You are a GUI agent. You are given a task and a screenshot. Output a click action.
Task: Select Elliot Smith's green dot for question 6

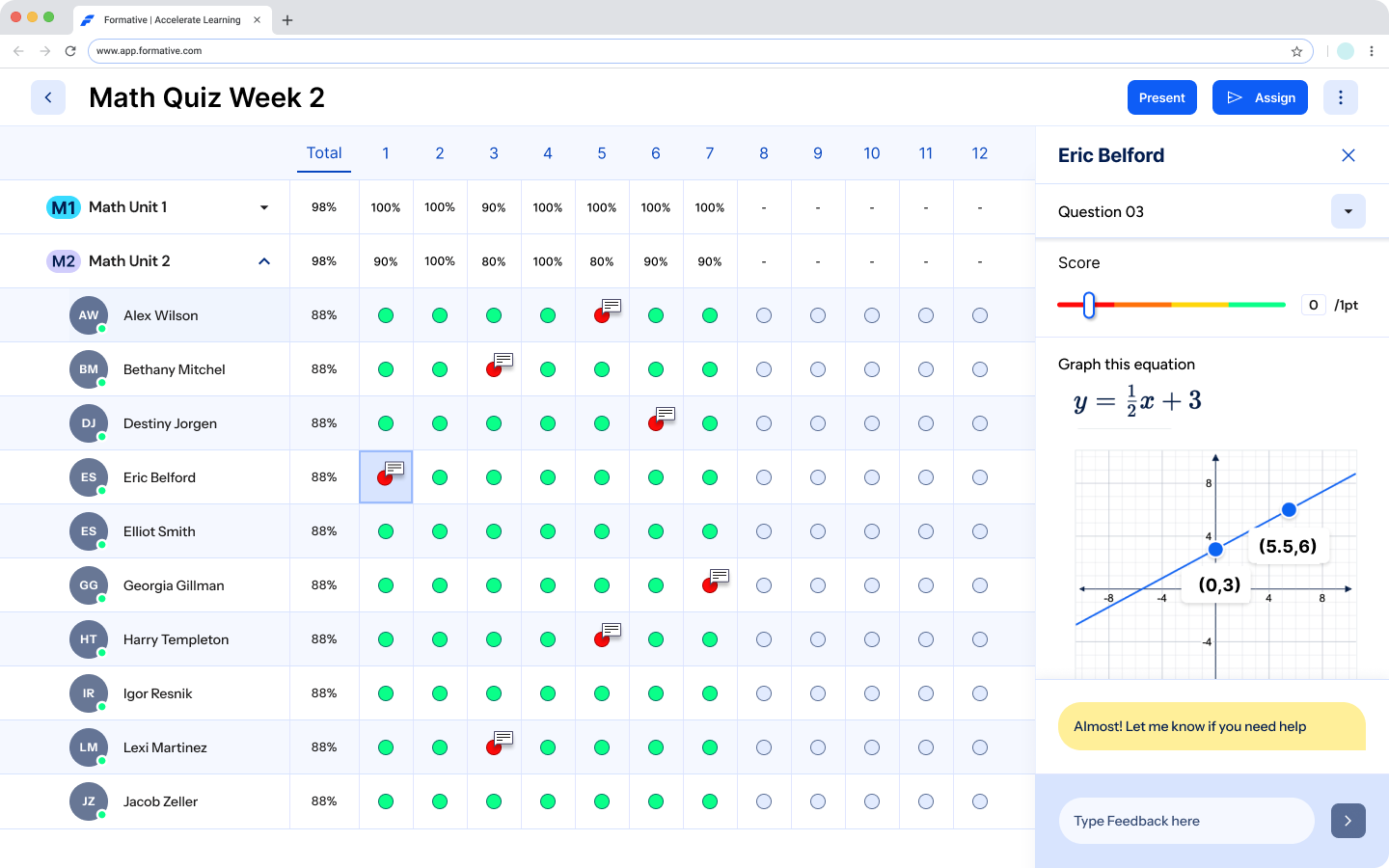pyautogui.click(x=656, y=530)
